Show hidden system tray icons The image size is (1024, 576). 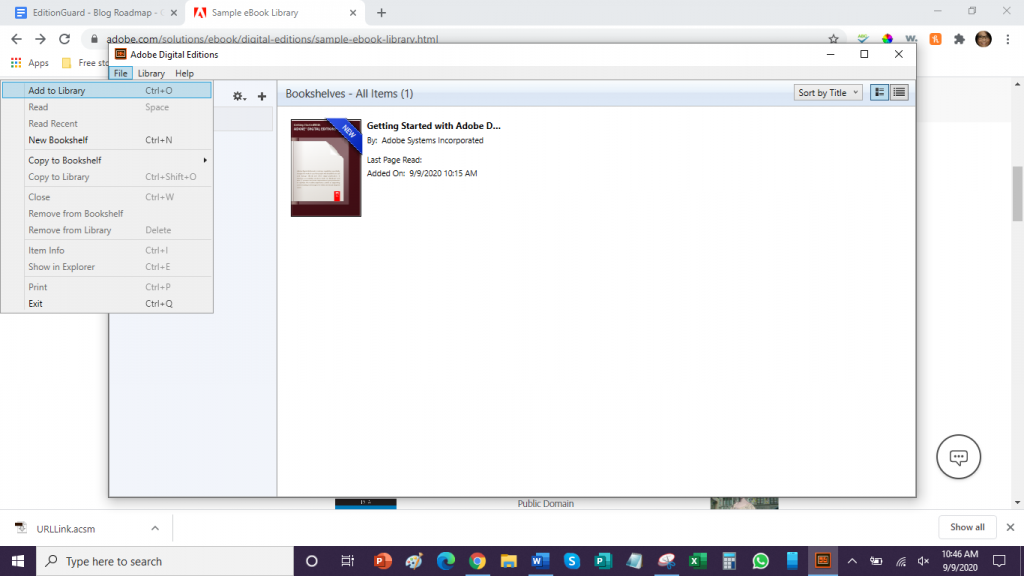[x=852, y=561]
